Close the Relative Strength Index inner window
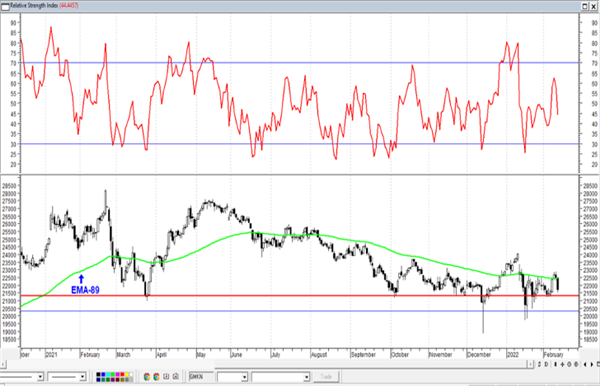The width and height of the screenshot is (600, 386). coord(593,6)
